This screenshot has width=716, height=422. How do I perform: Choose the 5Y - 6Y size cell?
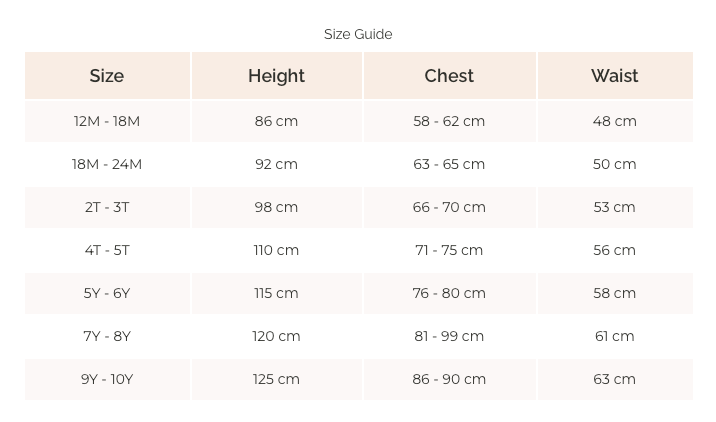tap(107, 293)
